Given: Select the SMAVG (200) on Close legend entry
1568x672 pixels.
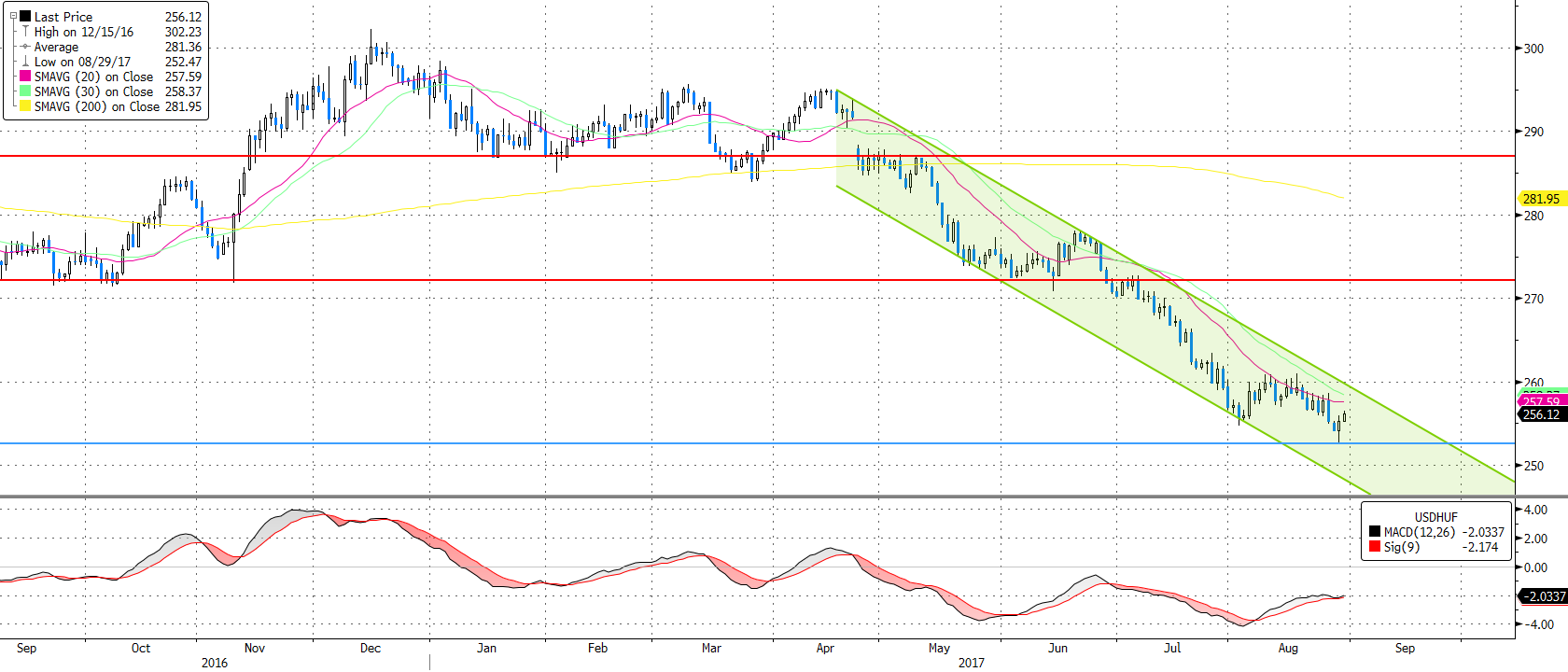Looking at the screenshot, I should 97,106.
